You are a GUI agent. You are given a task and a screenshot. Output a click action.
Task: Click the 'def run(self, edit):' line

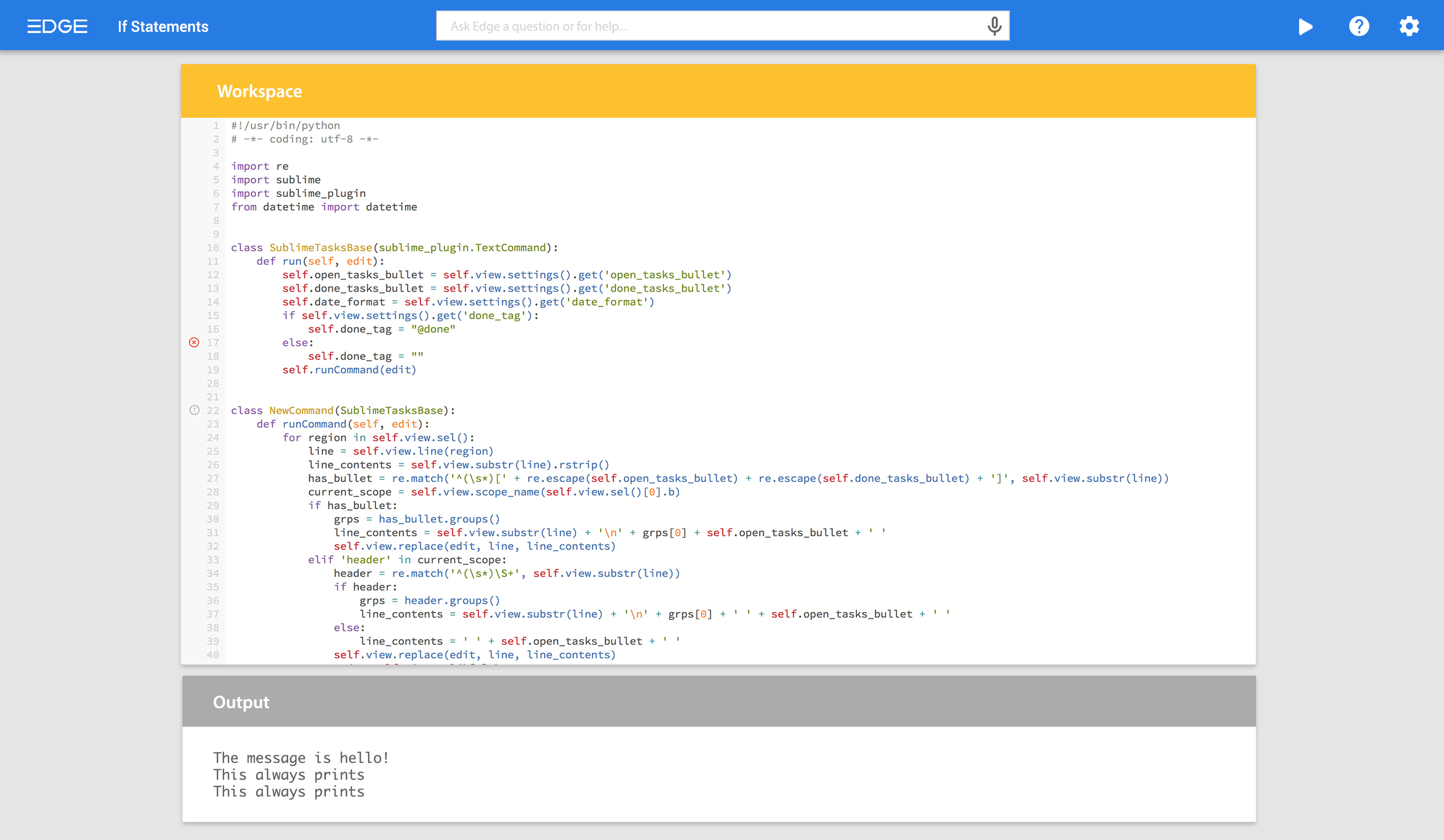point(320,262)
